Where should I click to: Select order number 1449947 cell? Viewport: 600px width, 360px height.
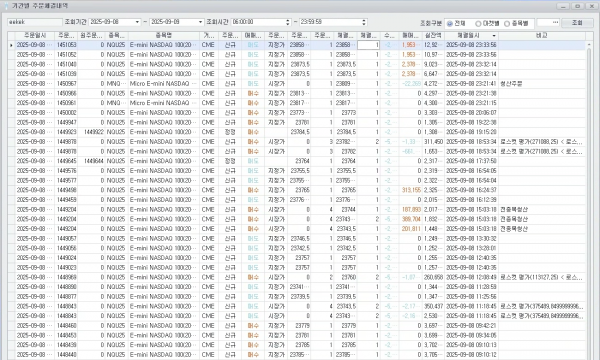(x=67, y=122)
